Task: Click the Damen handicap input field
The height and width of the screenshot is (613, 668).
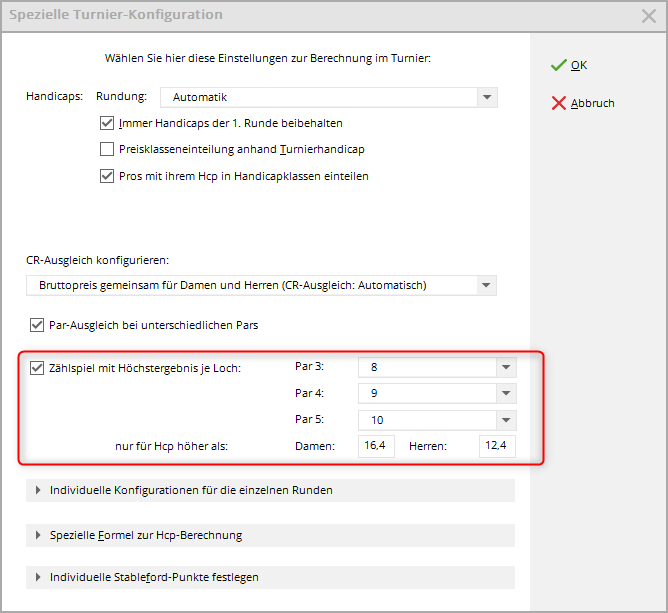Action: click(x=377, y=446)
